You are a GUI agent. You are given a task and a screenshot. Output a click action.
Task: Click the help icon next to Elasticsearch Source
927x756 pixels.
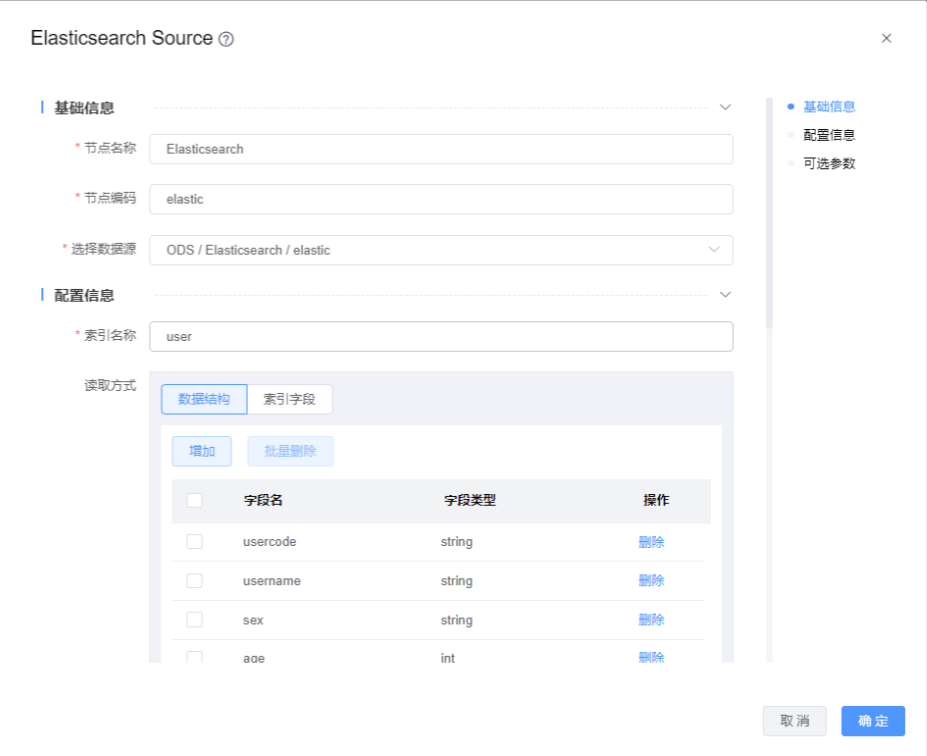coord(226,39)
